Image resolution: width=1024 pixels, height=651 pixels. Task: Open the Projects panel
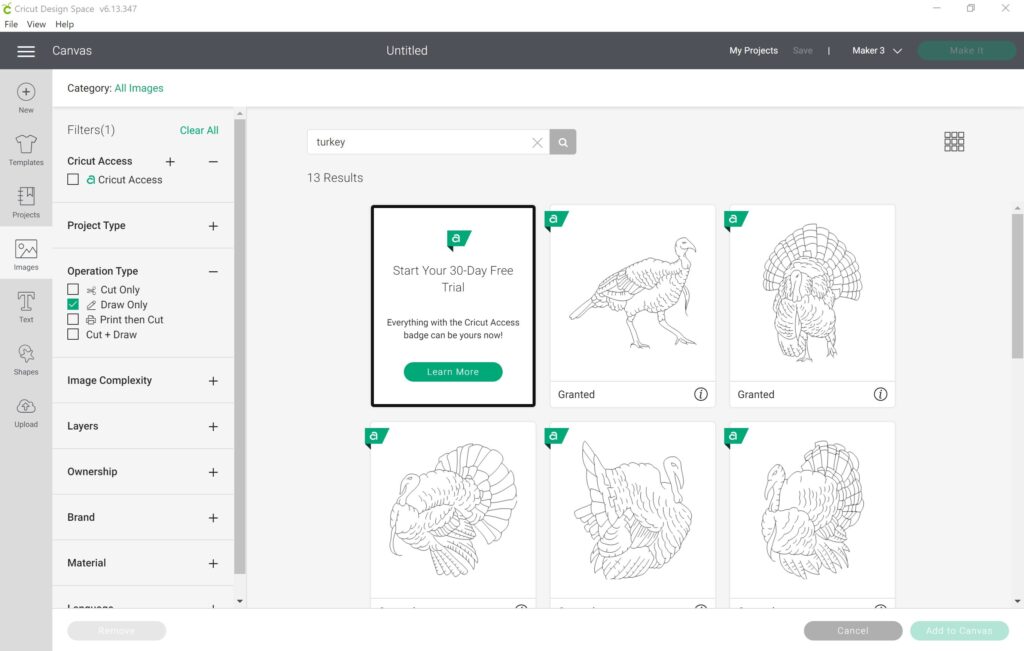point(26,202)
